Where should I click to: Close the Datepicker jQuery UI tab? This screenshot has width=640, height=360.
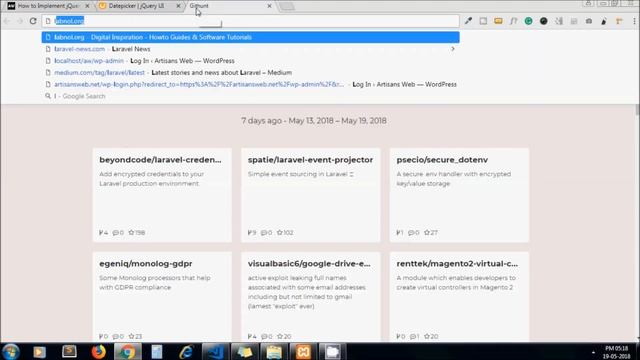tap(178, 6)
